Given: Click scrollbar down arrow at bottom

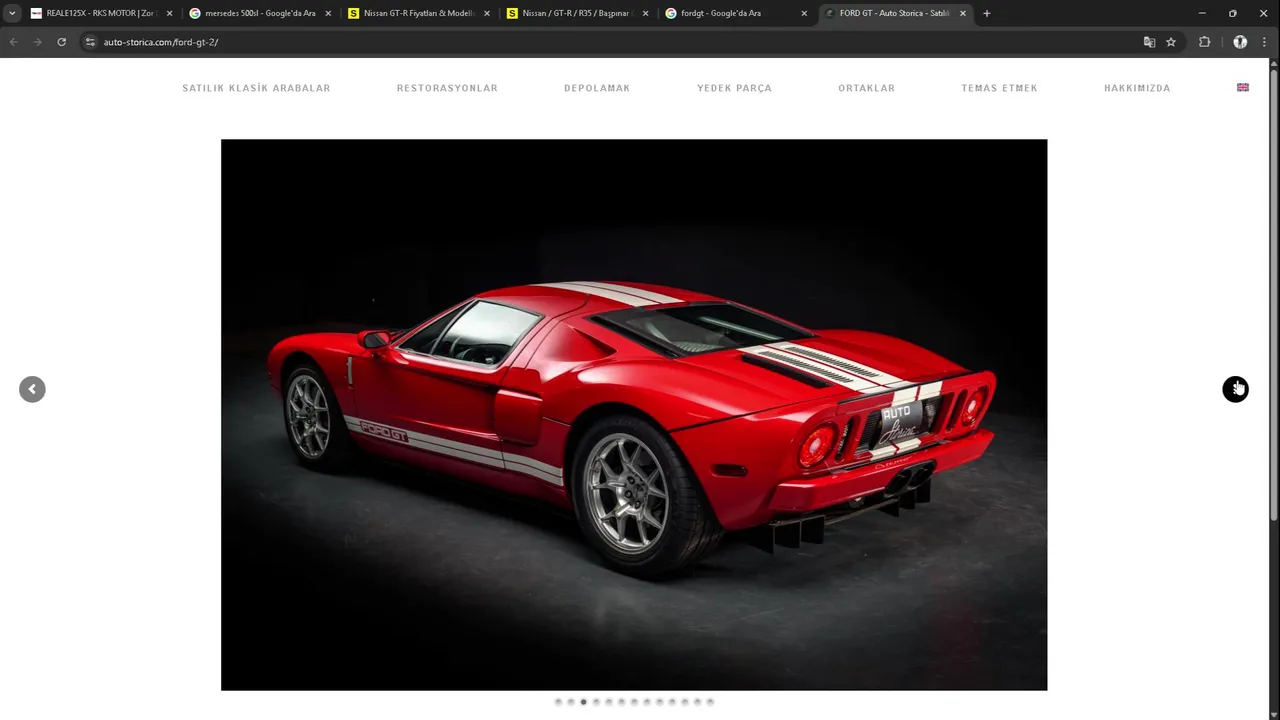Looking at the screenshot, I should click(1273, 713).
